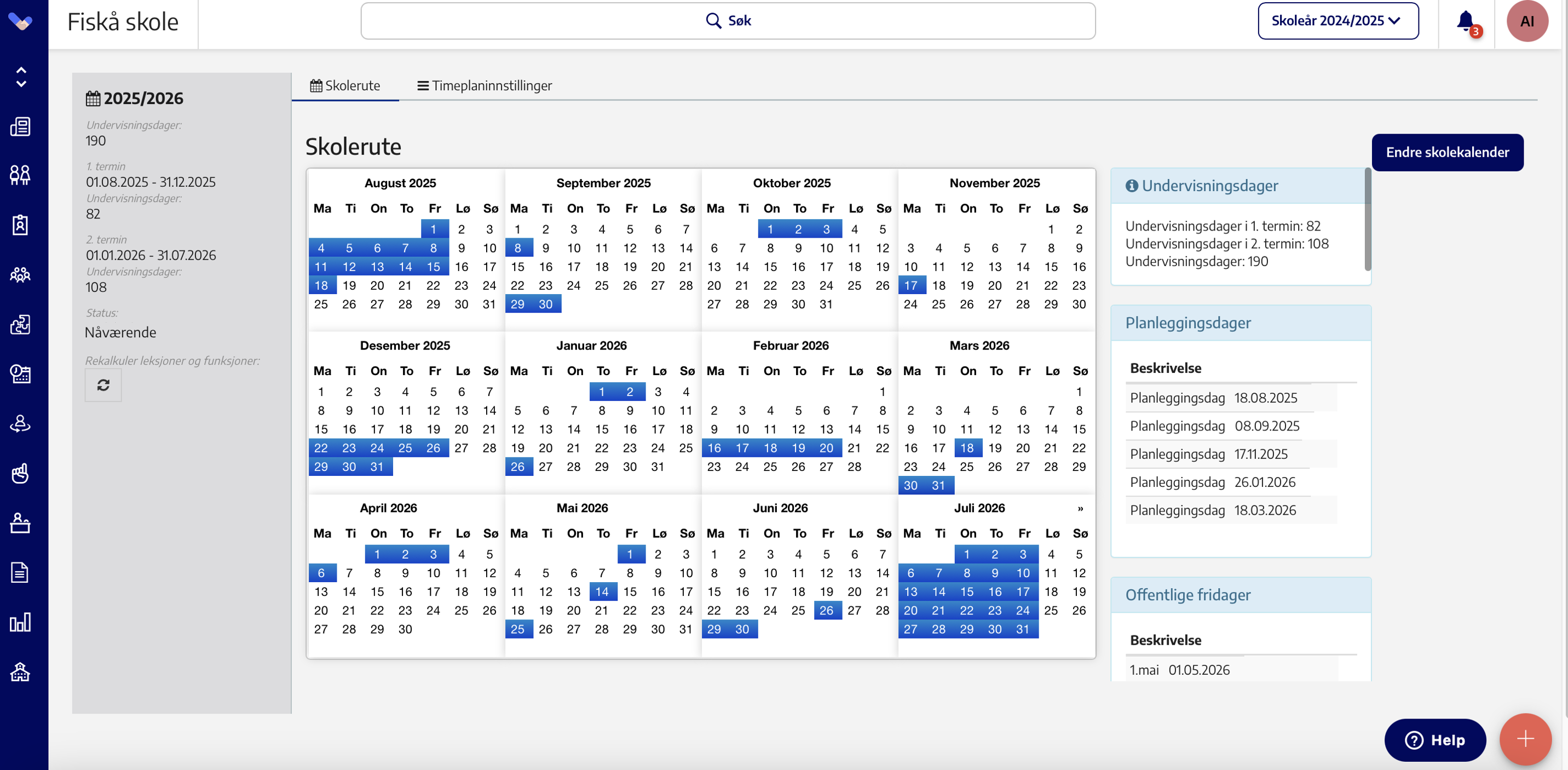
Task: Click 'Undervisningsdager i 2. termin: 108' text
Action: pos(1226,244)
